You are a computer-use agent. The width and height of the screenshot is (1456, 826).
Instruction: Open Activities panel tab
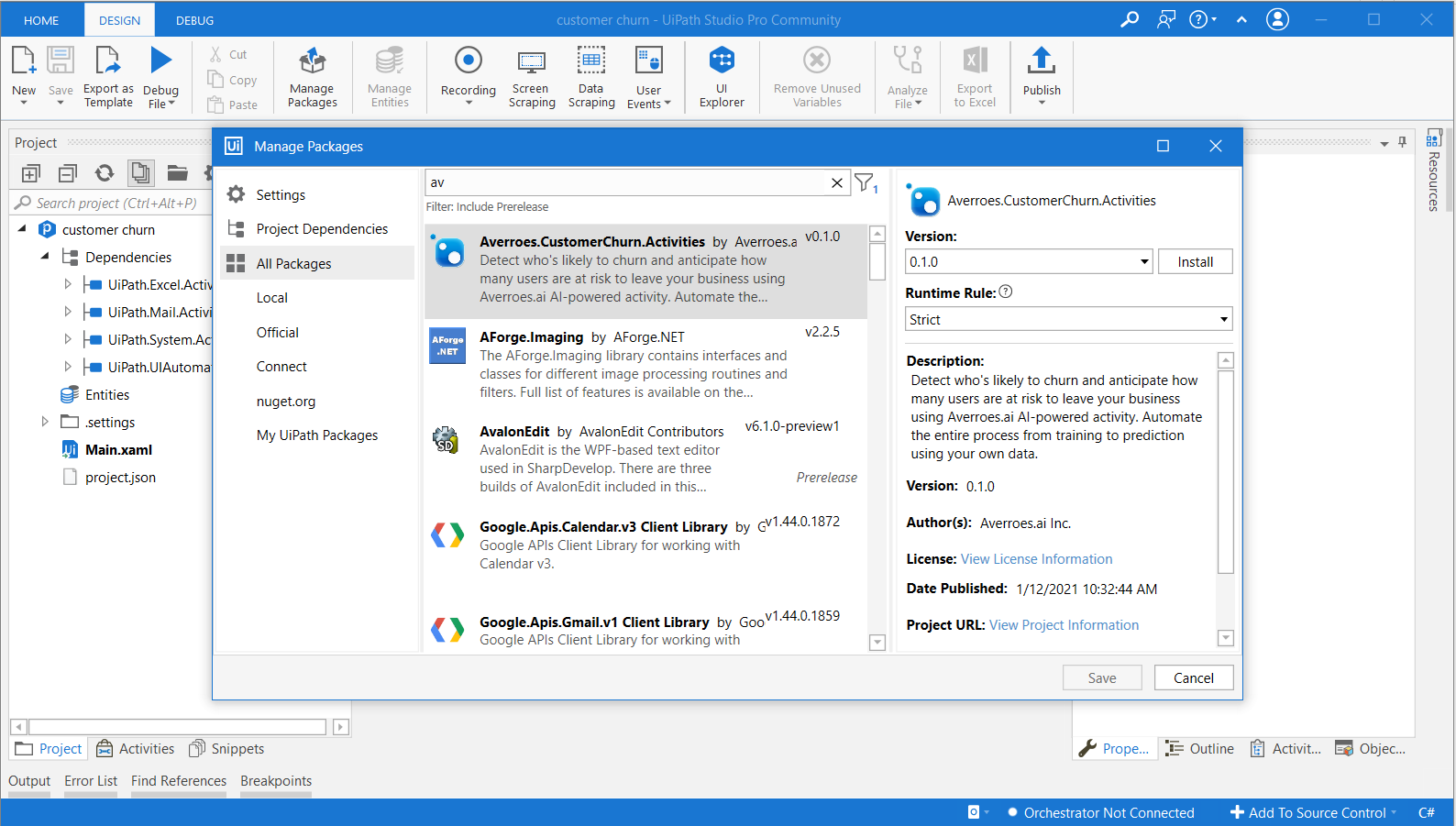point(136,749)
